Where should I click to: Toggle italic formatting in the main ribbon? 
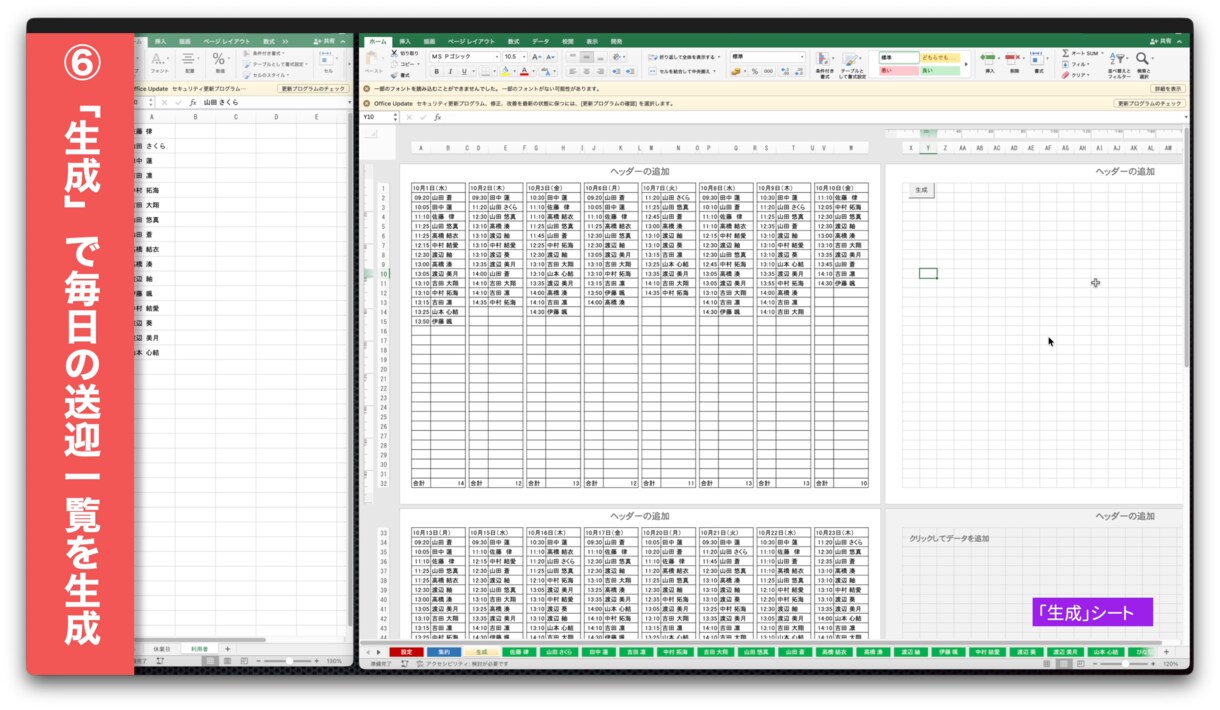(x=450, y=71)
